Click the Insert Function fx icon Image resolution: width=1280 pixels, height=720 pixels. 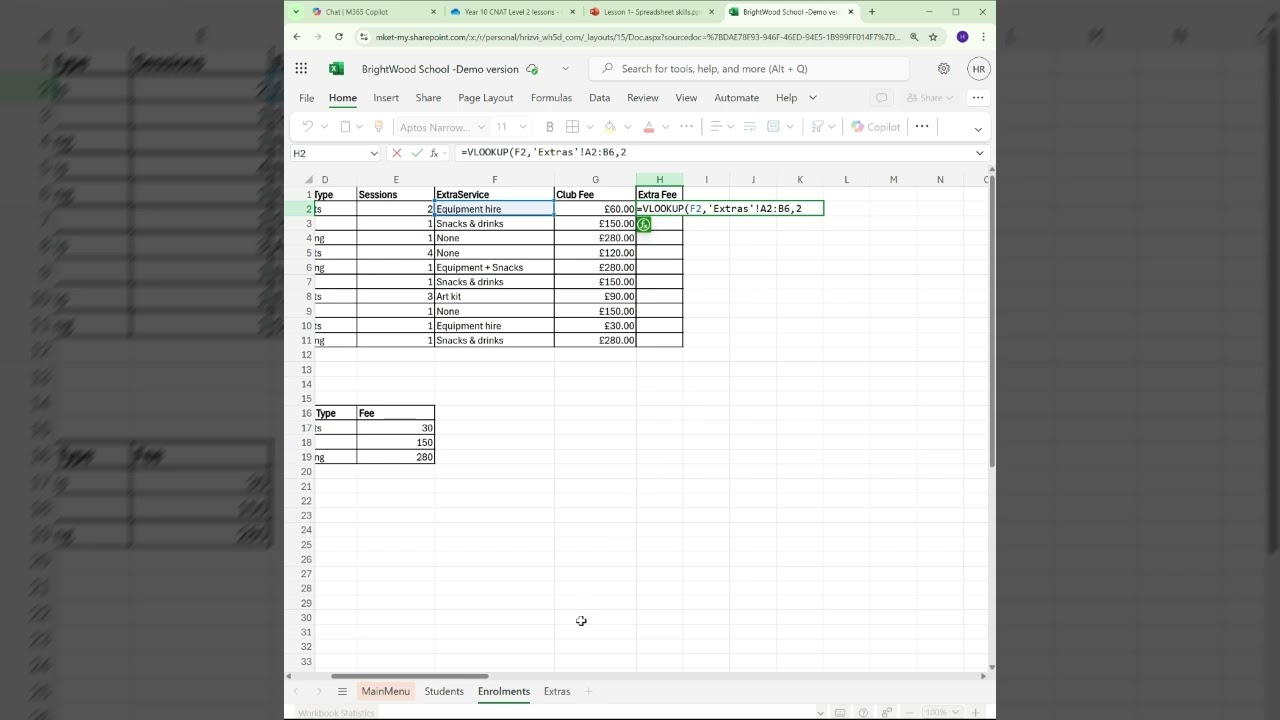434,153
